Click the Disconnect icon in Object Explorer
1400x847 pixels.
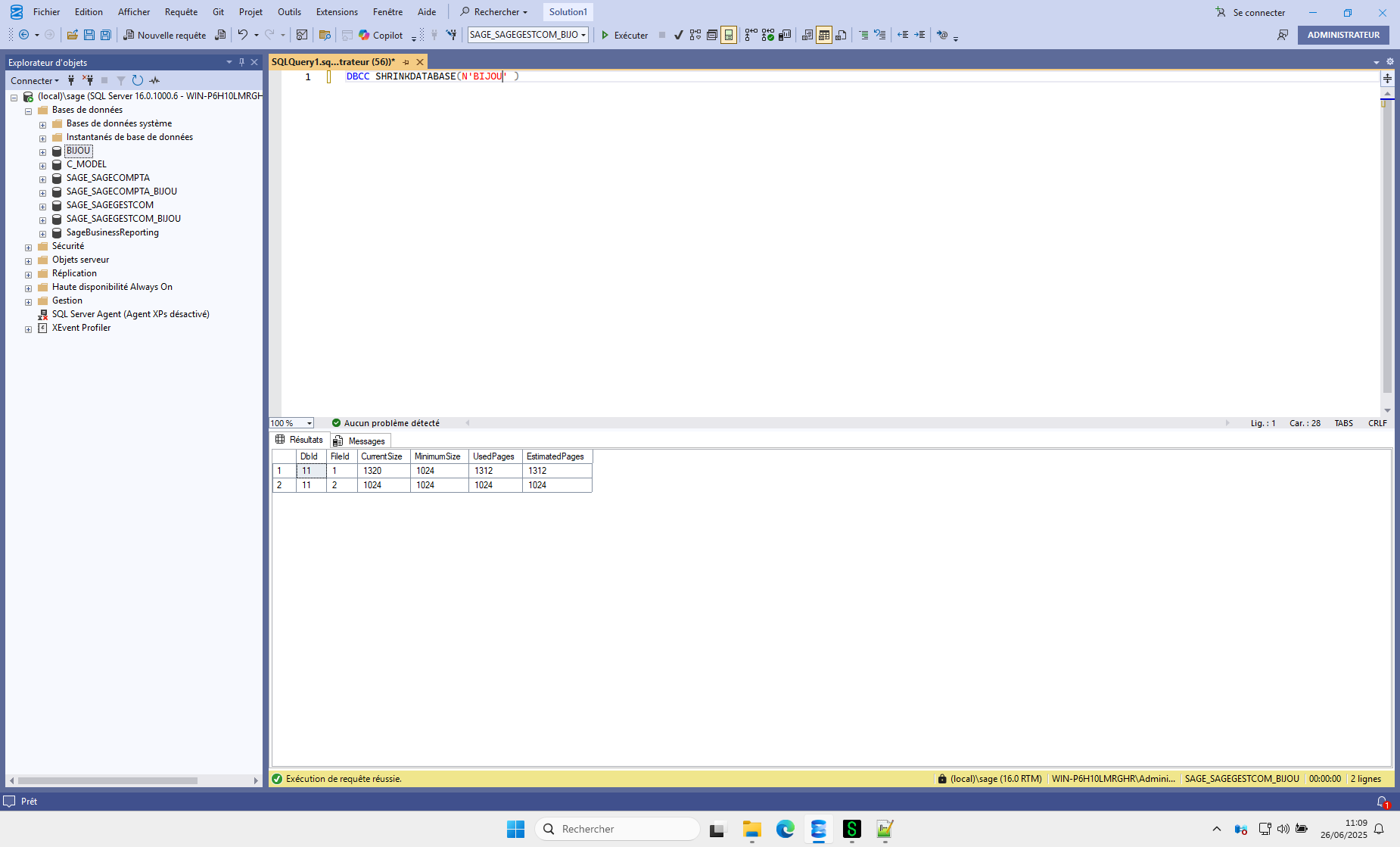pos(88,80)
